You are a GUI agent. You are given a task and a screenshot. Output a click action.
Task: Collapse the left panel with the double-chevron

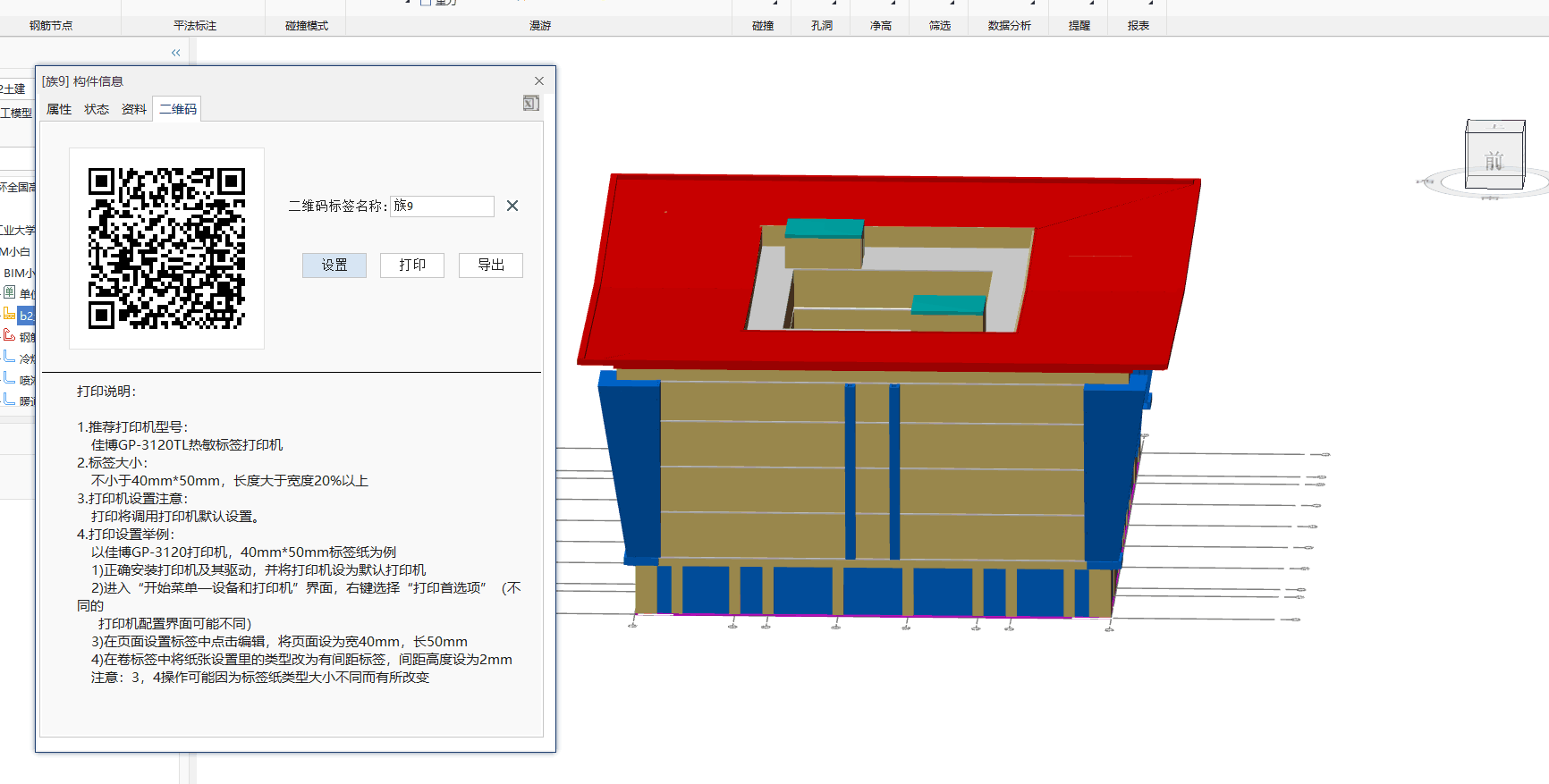pyautogui.click(x=176, y=53)
